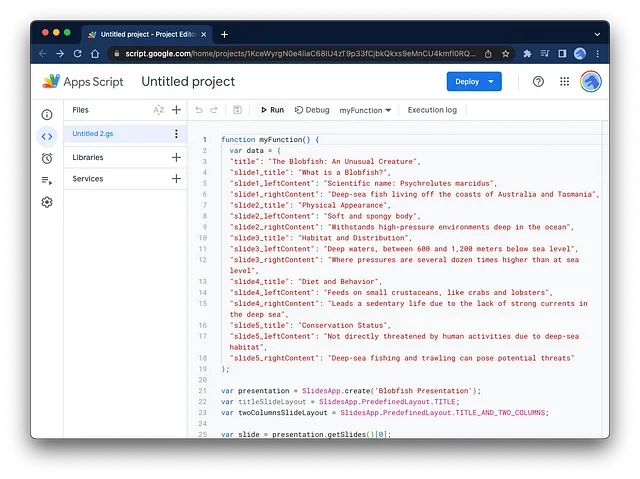Click the slide5_rightContent code line
Viewport: 640px width, 479px height.
tap(402, 358)
